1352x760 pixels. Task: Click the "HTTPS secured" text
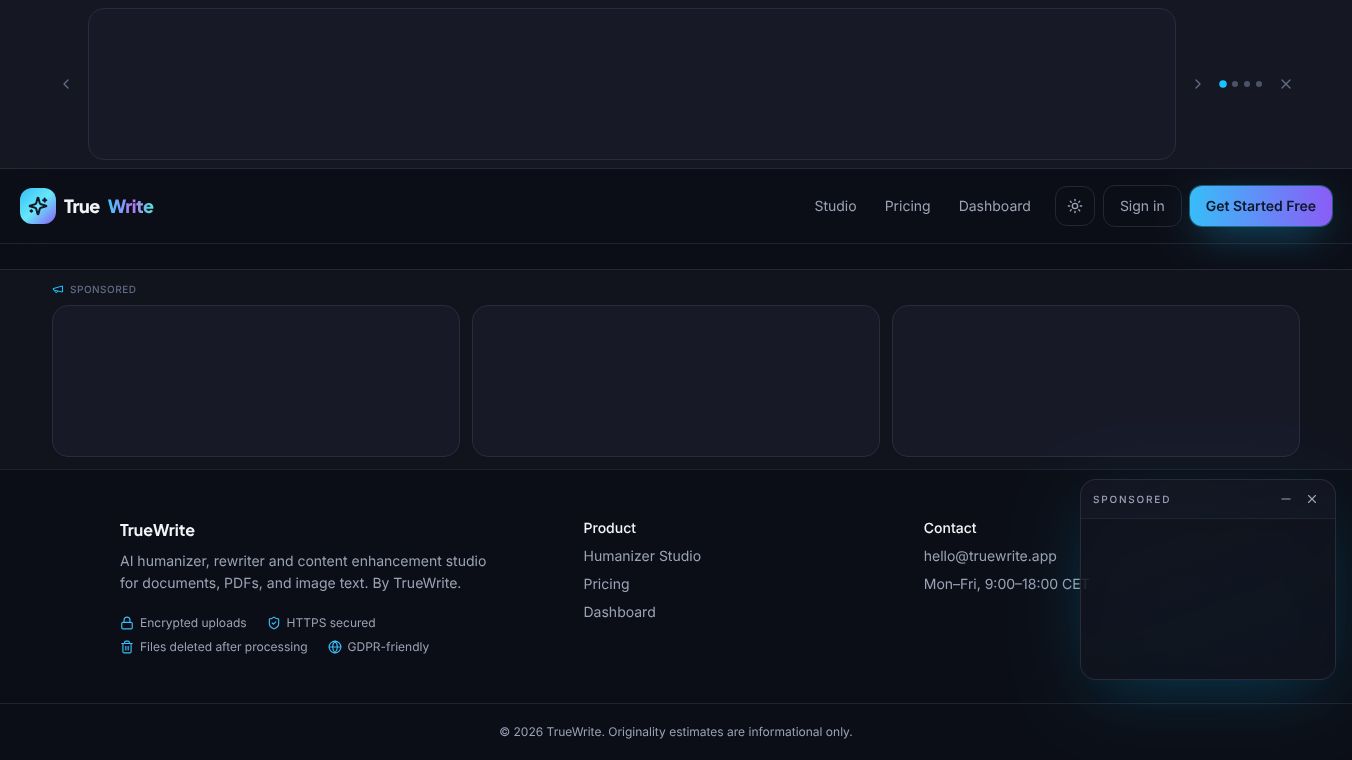[x=331, y=623]
